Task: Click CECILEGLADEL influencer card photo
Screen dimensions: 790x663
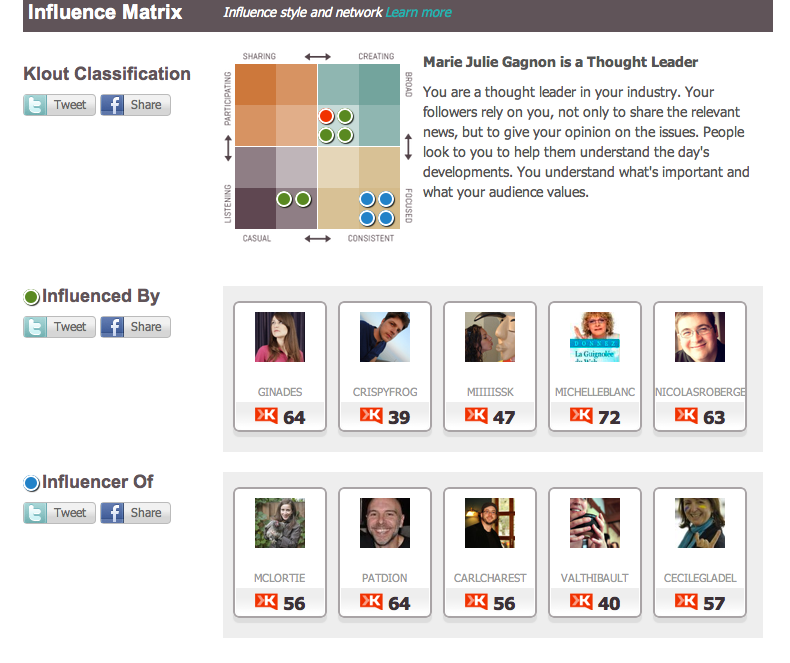Action: 700,523
